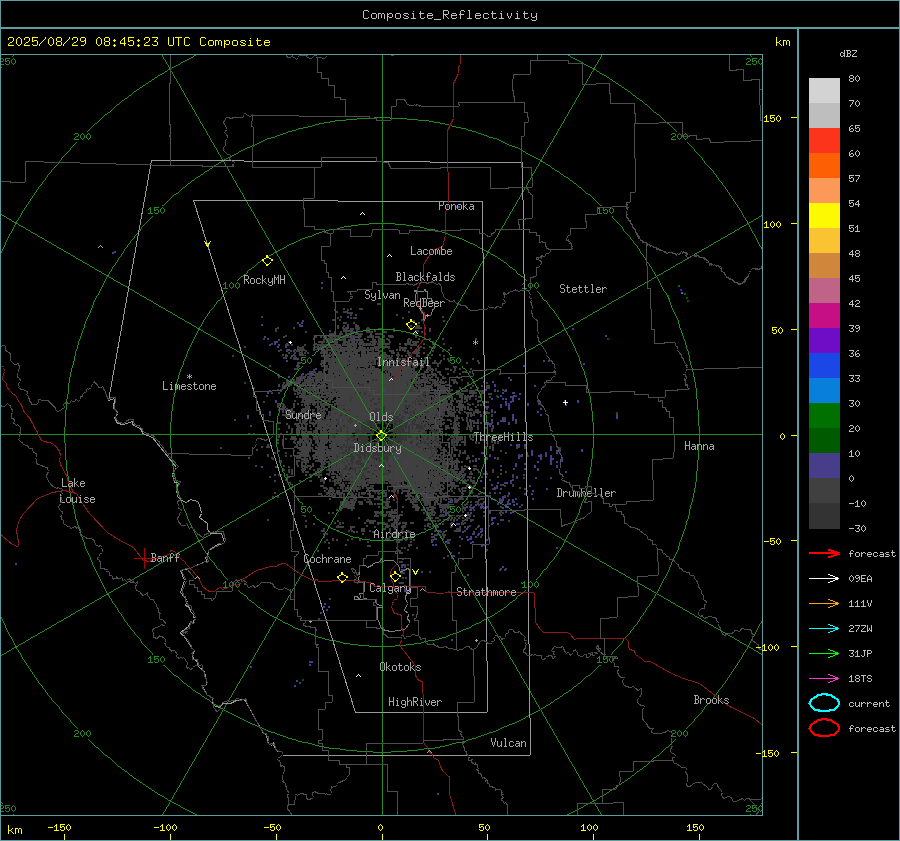
Task: Select the bright green 30-20 dBZ swatch
Action: [x=824, y=416]
